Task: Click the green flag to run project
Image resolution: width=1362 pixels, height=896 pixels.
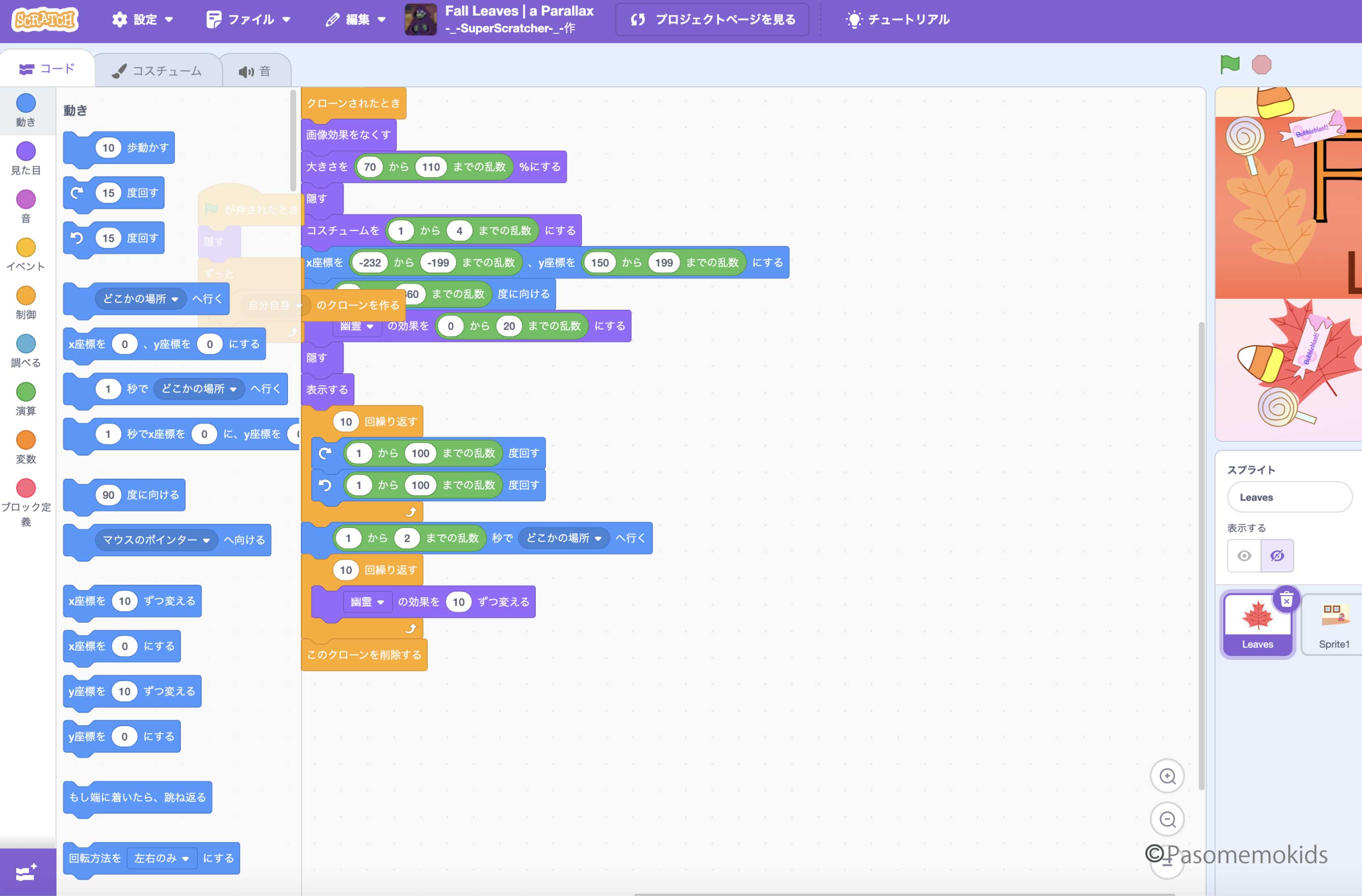Action: point(1229,65)
